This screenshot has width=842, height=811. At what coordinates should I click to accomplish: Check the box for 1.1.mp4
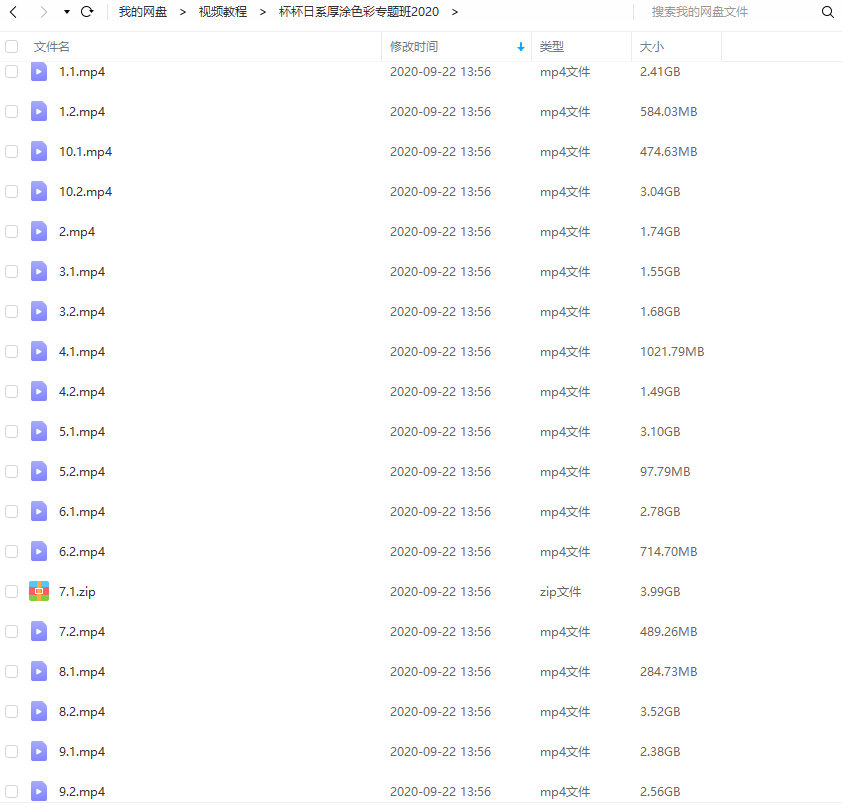(11, 71)
